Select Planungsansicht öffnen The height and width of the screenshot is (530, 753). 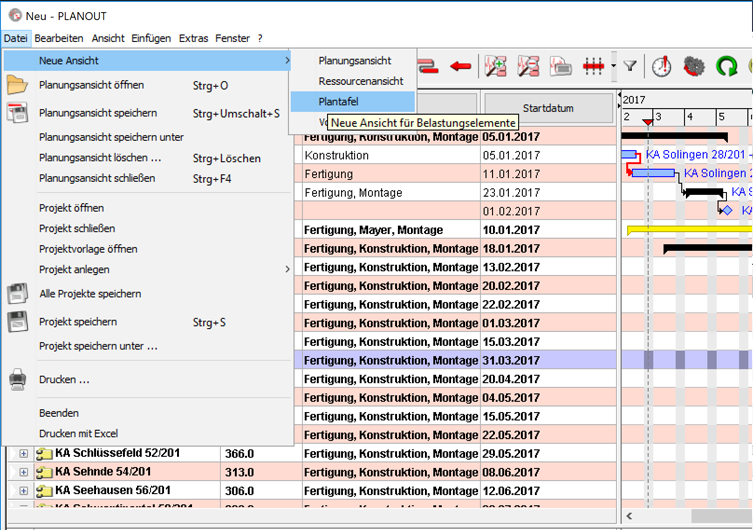click(147, 85)
